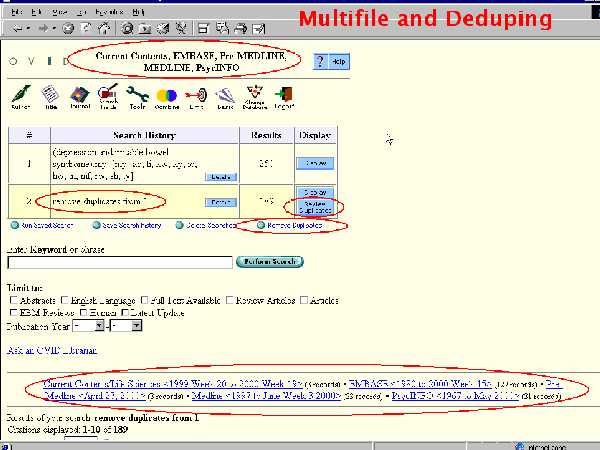Screen dimensions: 600x450
Task: Open the Help menu
Action: (x=138, y=12)
